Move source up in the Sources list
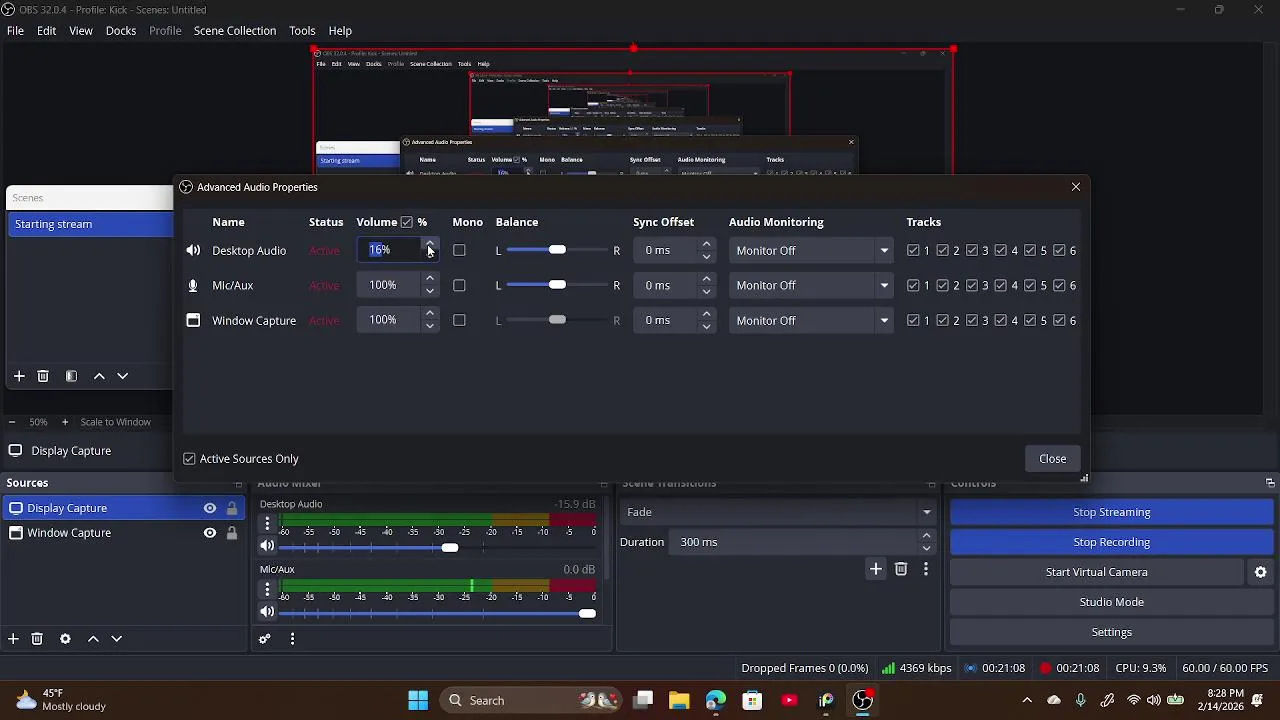The image size is (1280, 720). [x=93, y=639]
